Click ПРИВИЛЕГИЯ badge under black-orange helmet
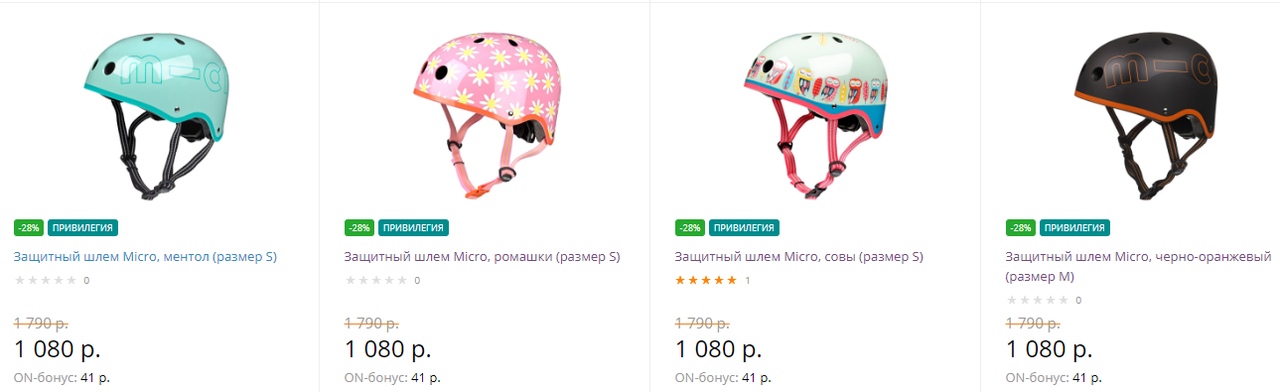 coord(1075,228)
